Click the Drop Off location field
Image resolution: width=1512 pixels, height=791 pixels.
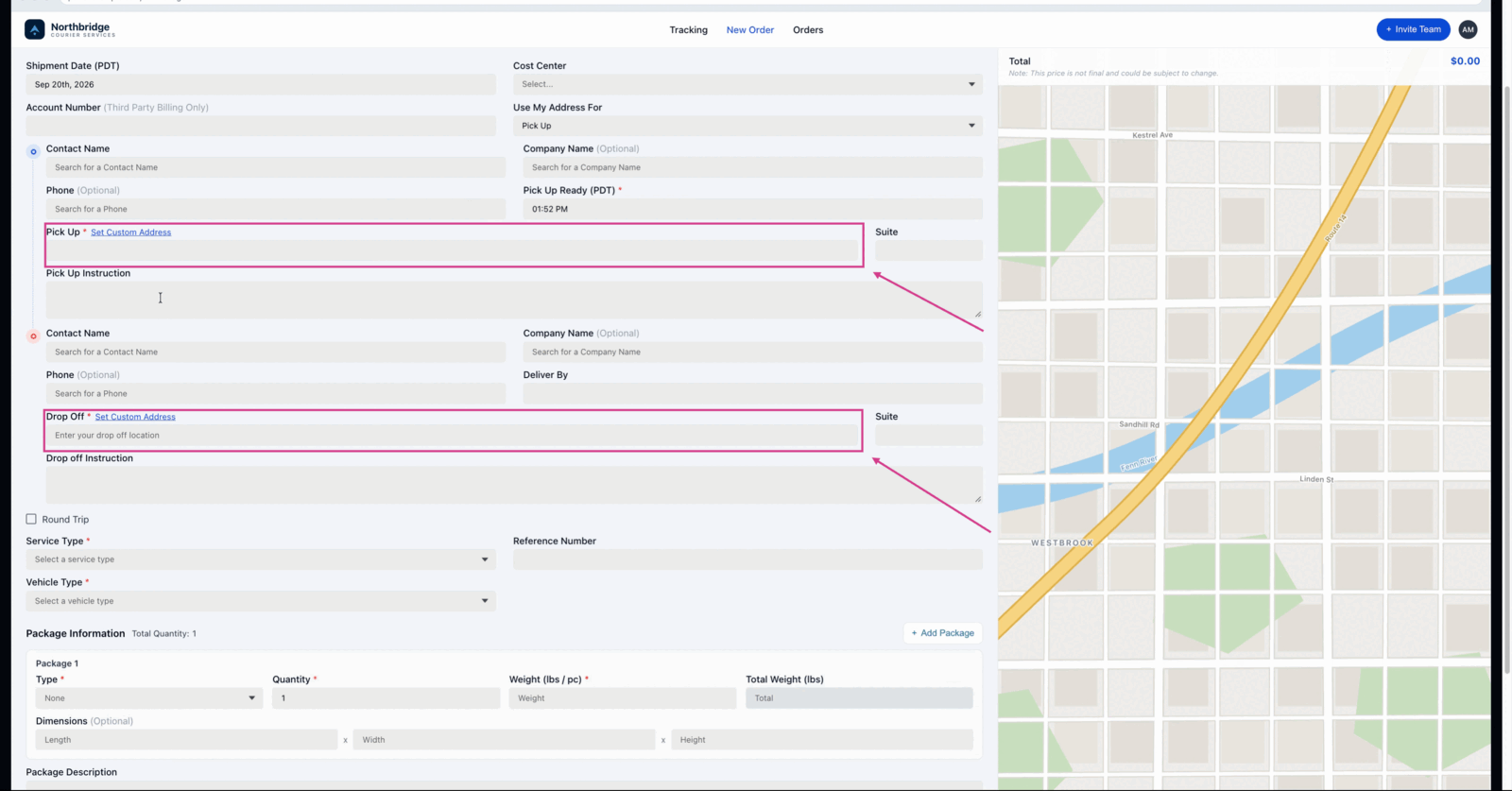click(453, 436)
